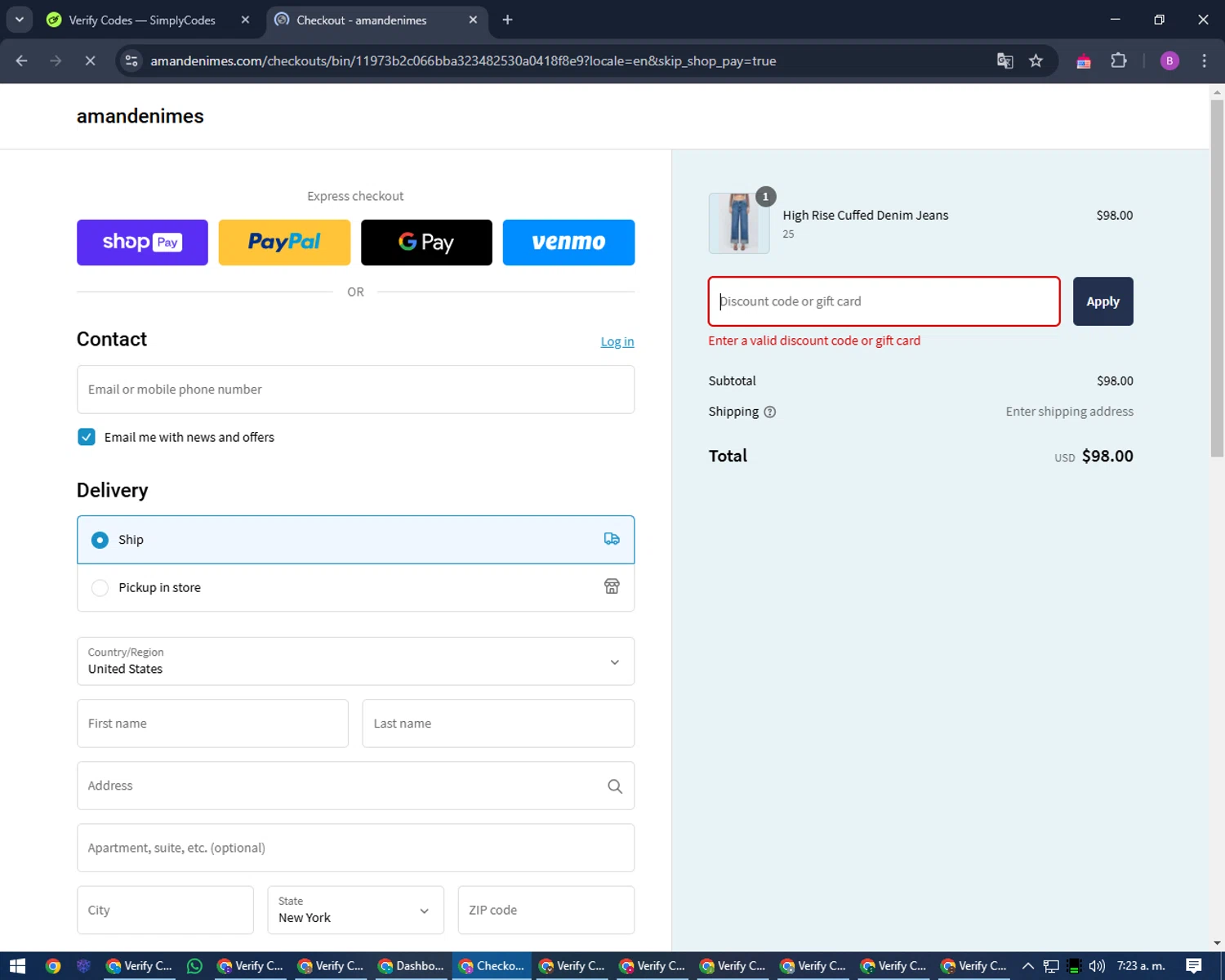Click the High Rise Cuffed Denim Jeans thumbnail
1225x980 pixels.
(x=739, y=223)
